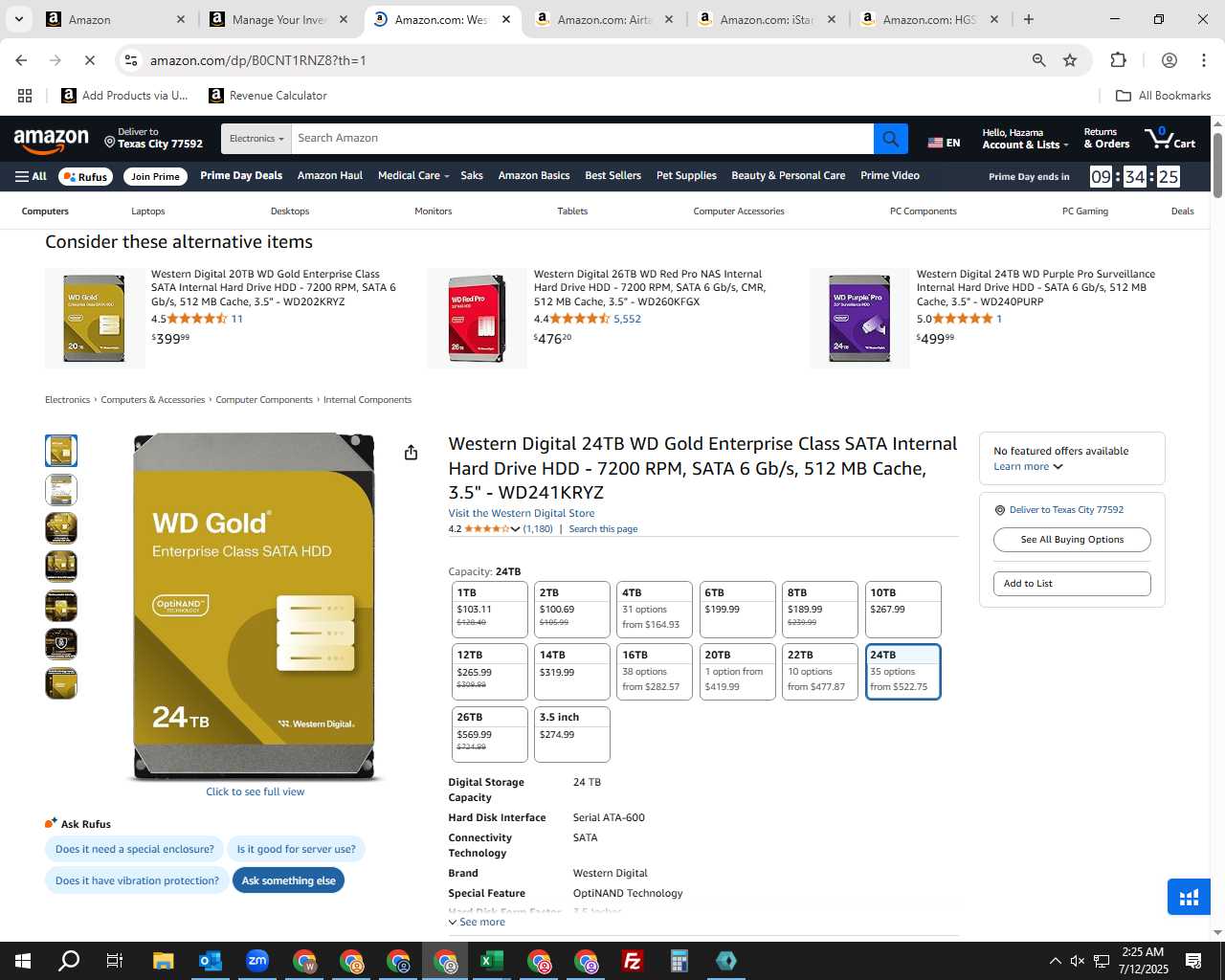This screenshot has width=1225, height=980.
Task: Go to Prime Day Deals nav item
Action: coord(241,175)
